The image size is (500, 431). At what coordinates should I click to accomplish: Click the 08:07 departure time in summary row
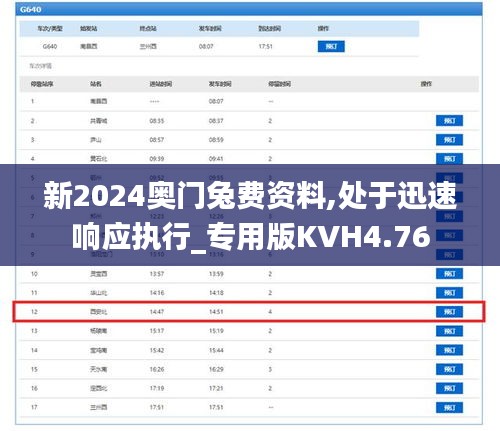206,46
